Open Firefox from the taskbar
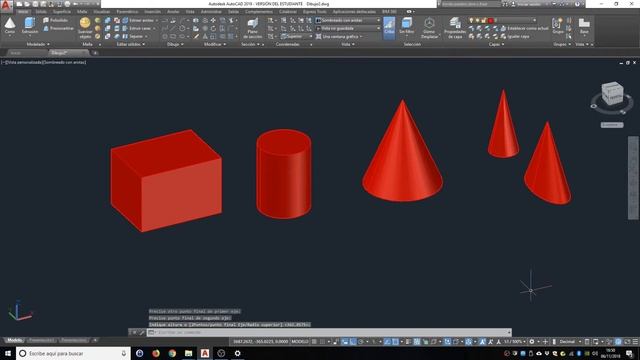640x360 pixels. point(156,353)
